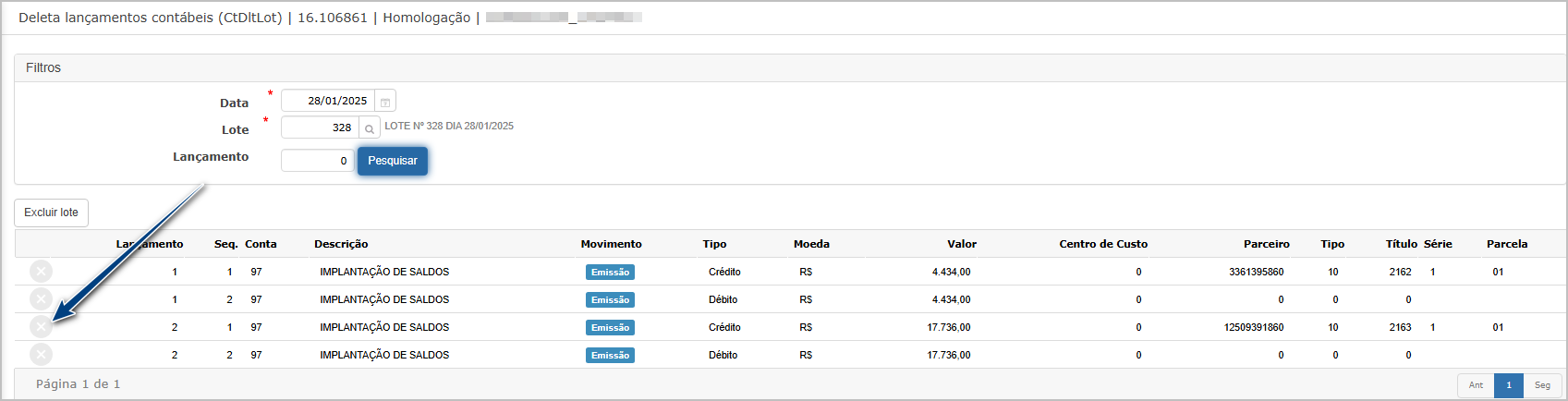Click the Seq. column header
Viewport: 1568px width, 401px height.
[226, 244]
